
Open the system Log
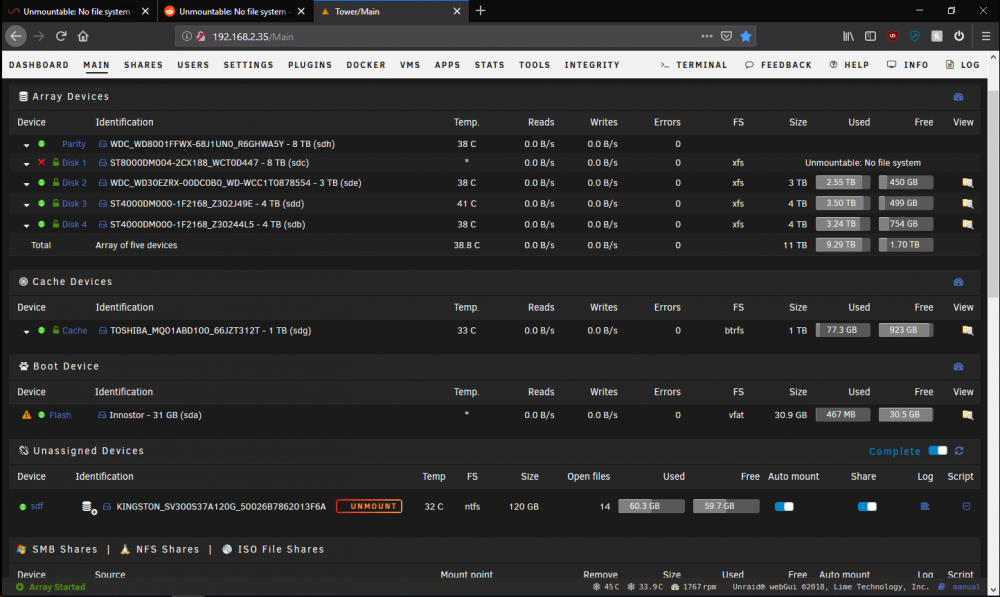[x=962, y=65]
